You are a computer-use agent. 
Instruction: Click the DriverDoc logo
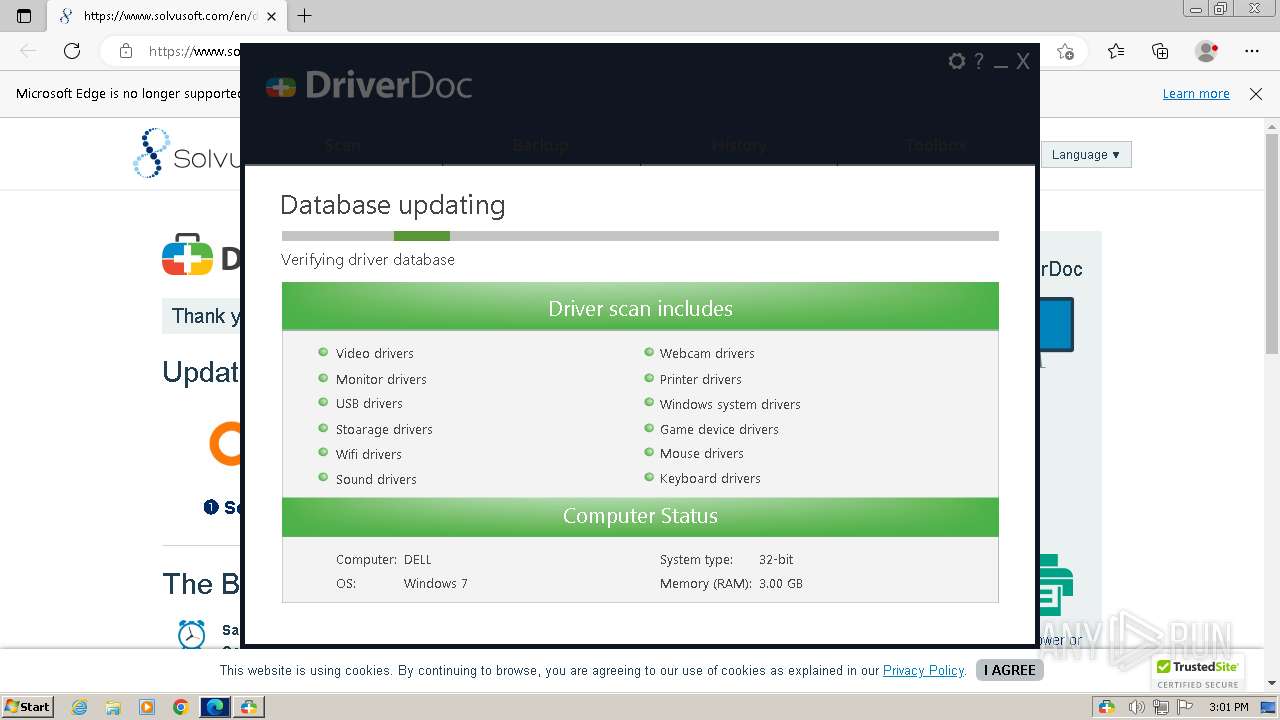[x=368, y=85]
